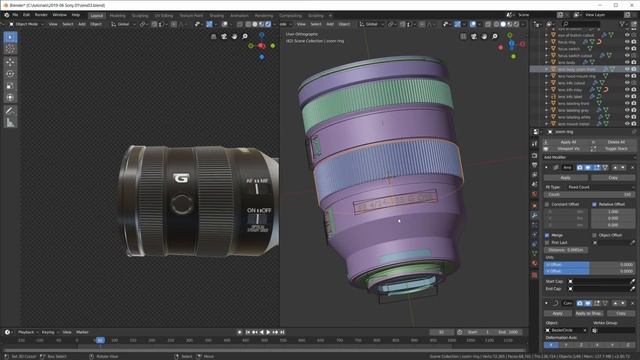Switch to the Layout workspace tab
Screen dimensions: 640x360
[97, 16]
